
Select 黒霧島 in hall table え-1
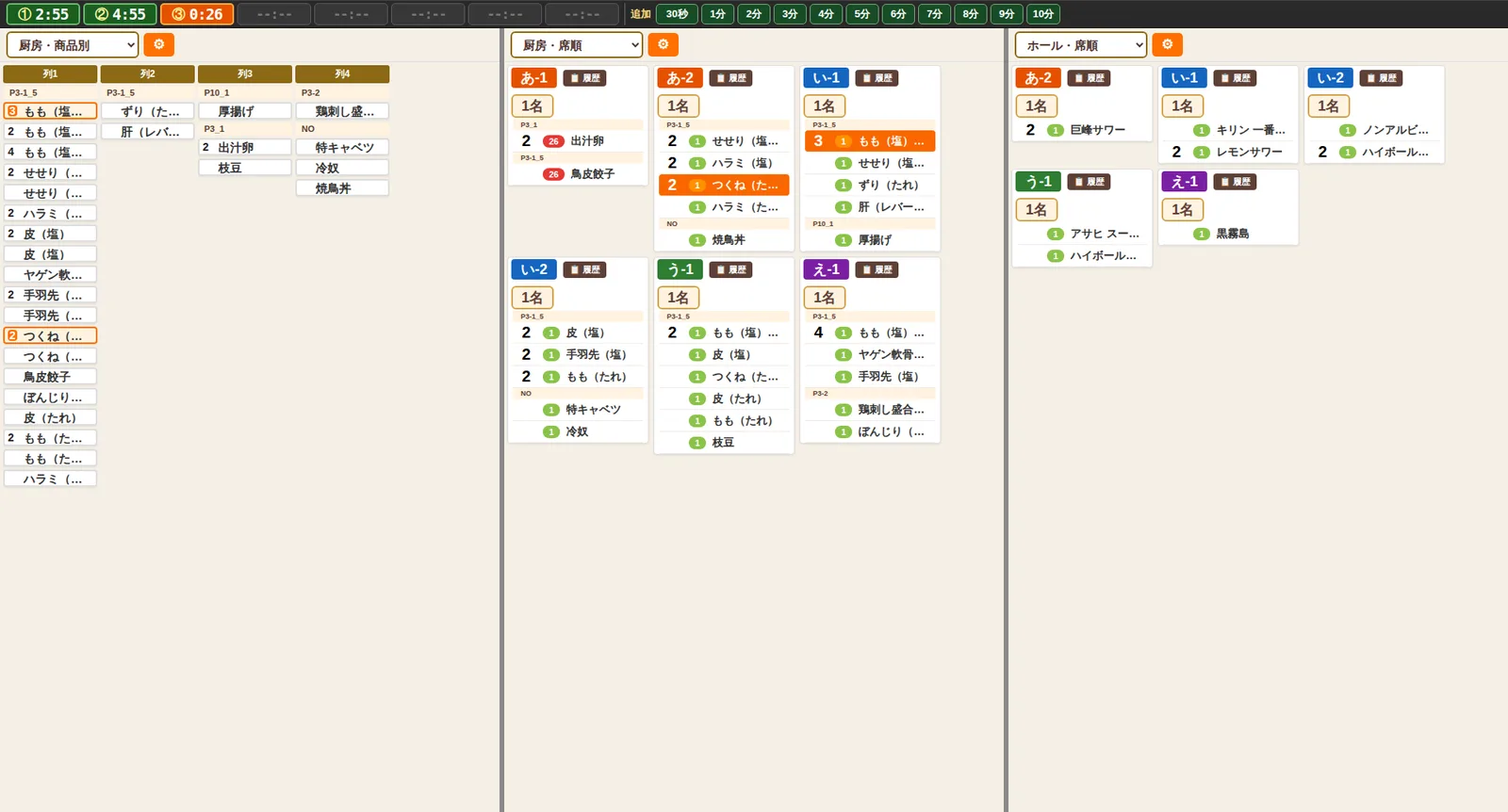pos(1228,234)
